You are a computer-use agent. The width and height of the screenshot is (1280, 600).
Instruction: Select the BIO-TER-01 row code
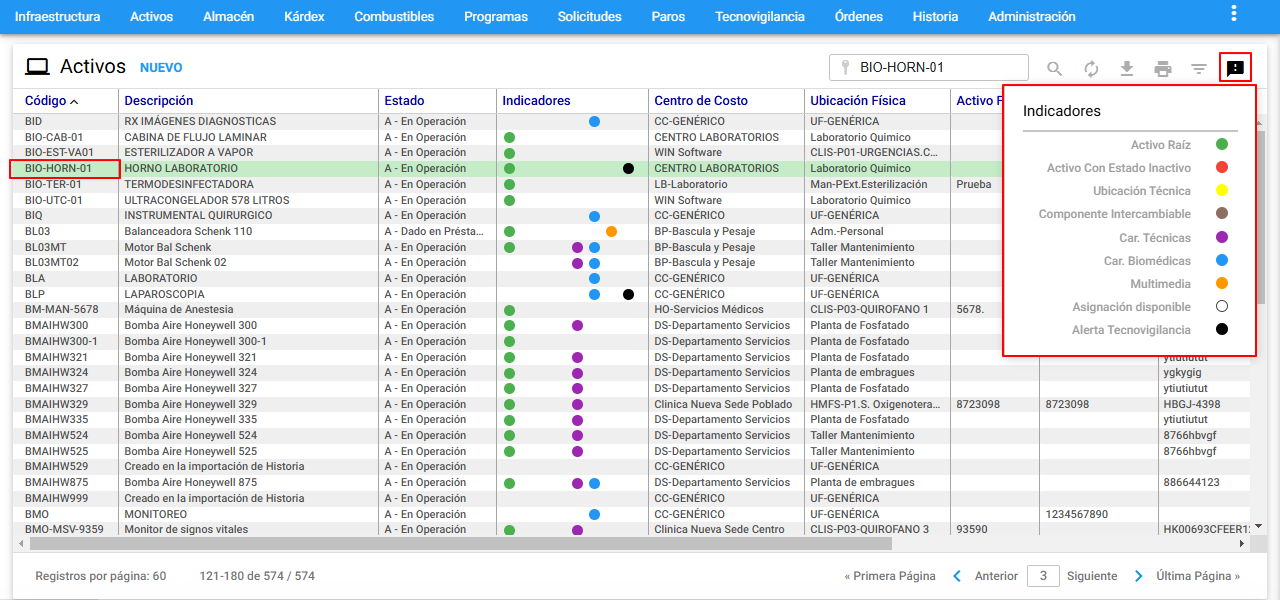point(54,185)
